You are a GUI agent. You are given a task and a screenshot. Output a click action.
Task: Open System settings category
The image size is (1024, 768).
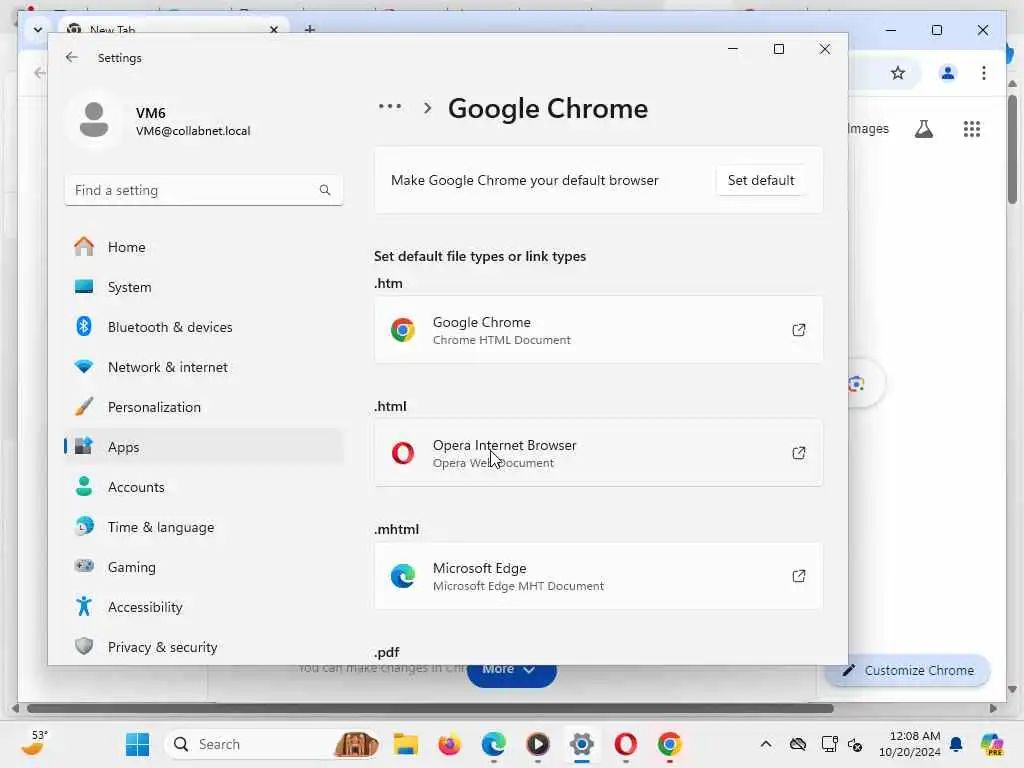pyautogui.click(x=204, y=287)
